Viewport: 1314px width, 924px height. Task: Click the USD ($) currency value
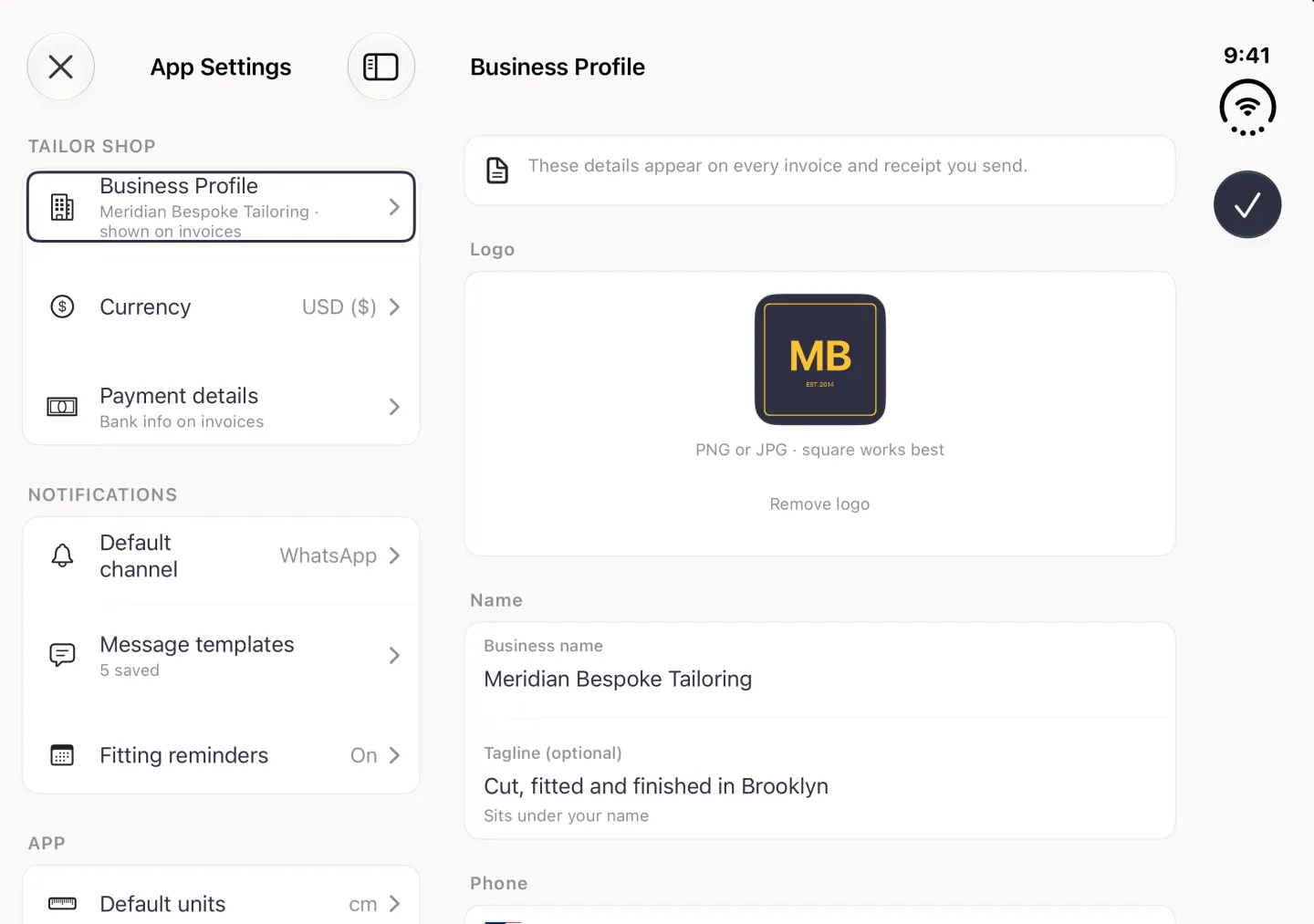point(339,307)
